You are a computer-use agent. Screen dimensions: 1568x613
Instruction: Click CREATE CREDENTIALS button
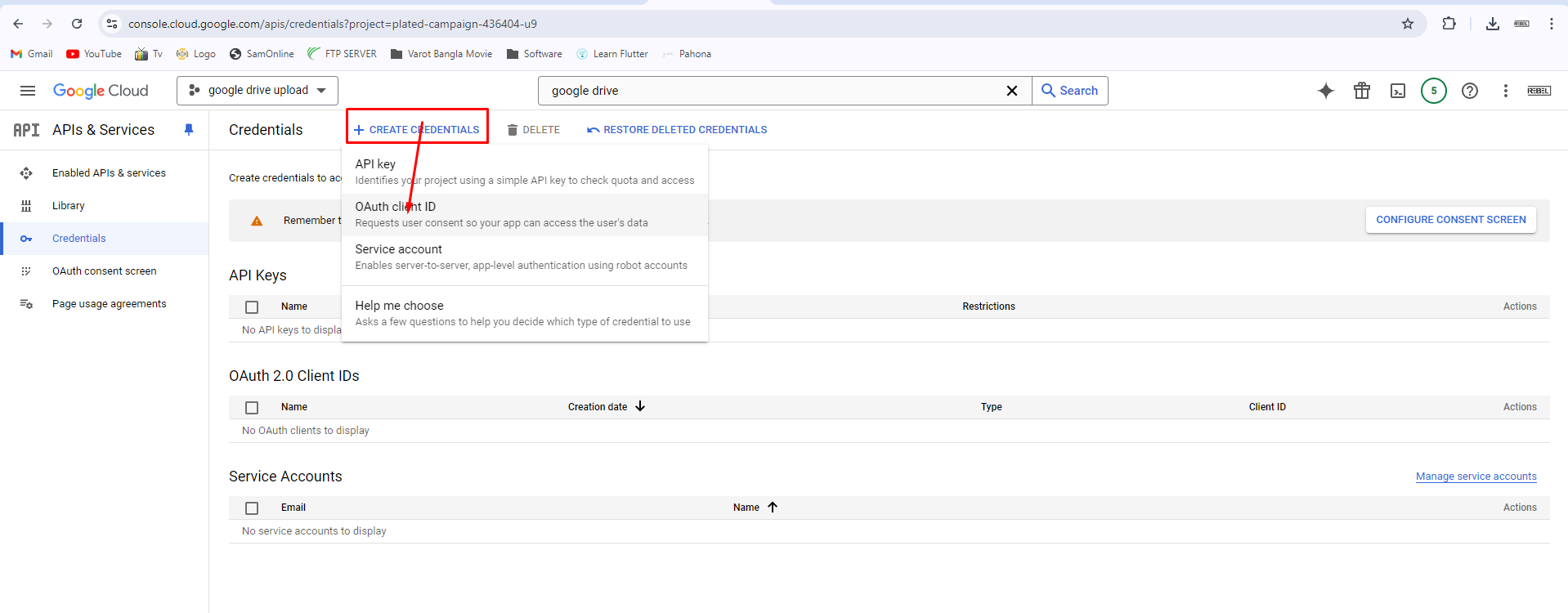[417, 130]
